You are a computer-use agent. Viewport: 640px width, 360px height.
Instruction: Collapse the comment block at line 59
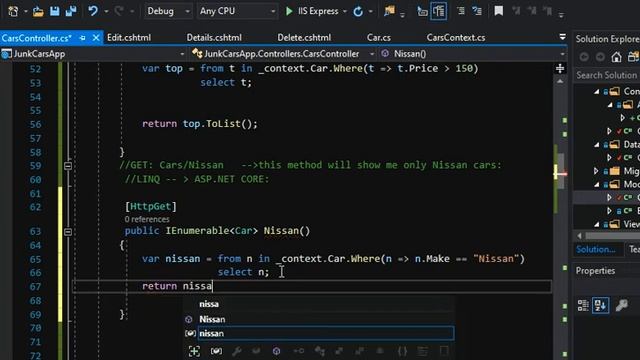click(68, 166)
